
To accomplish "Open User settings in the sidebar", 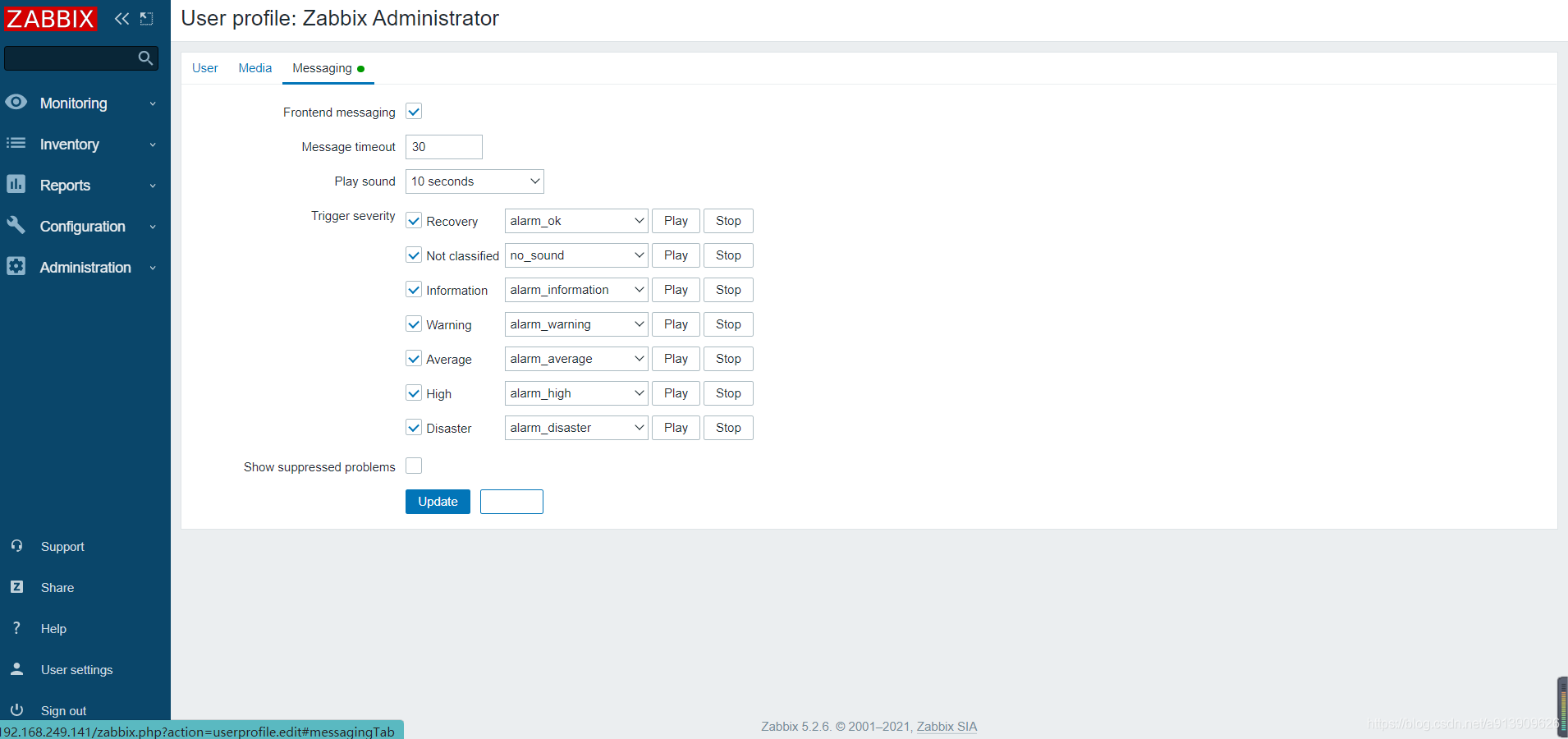I will [x=76, y=670].
